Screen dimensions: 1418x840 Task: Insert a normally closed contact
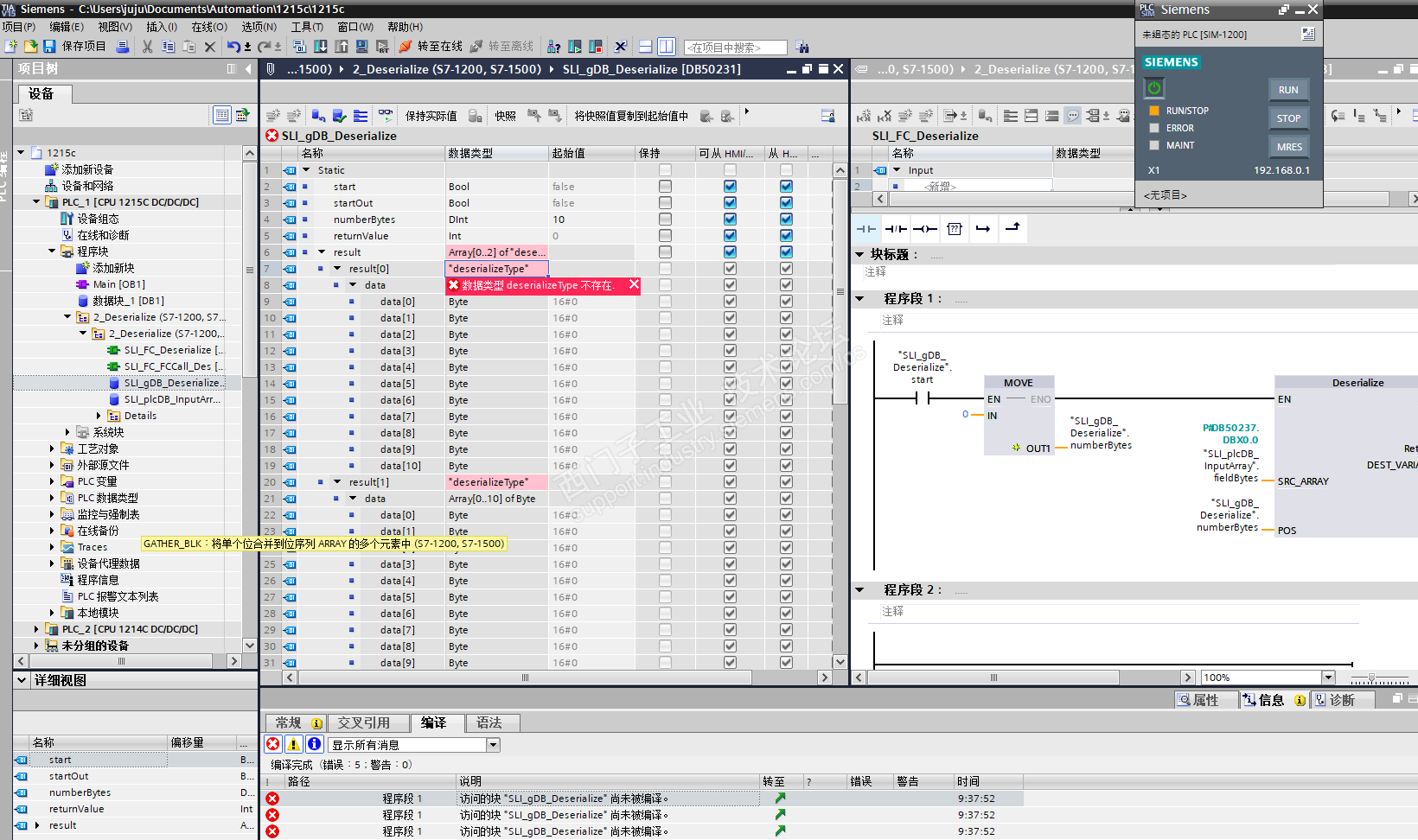pos(896,228)
